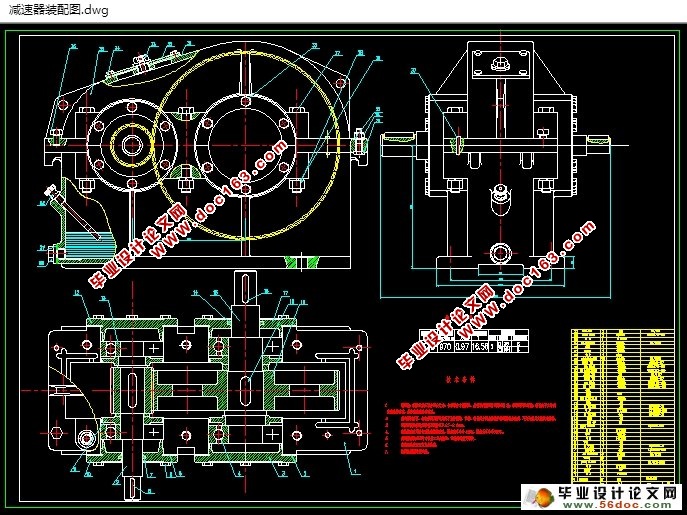
Task: Click the lifting eye hole on the housing cover
Action: [64, 104]
